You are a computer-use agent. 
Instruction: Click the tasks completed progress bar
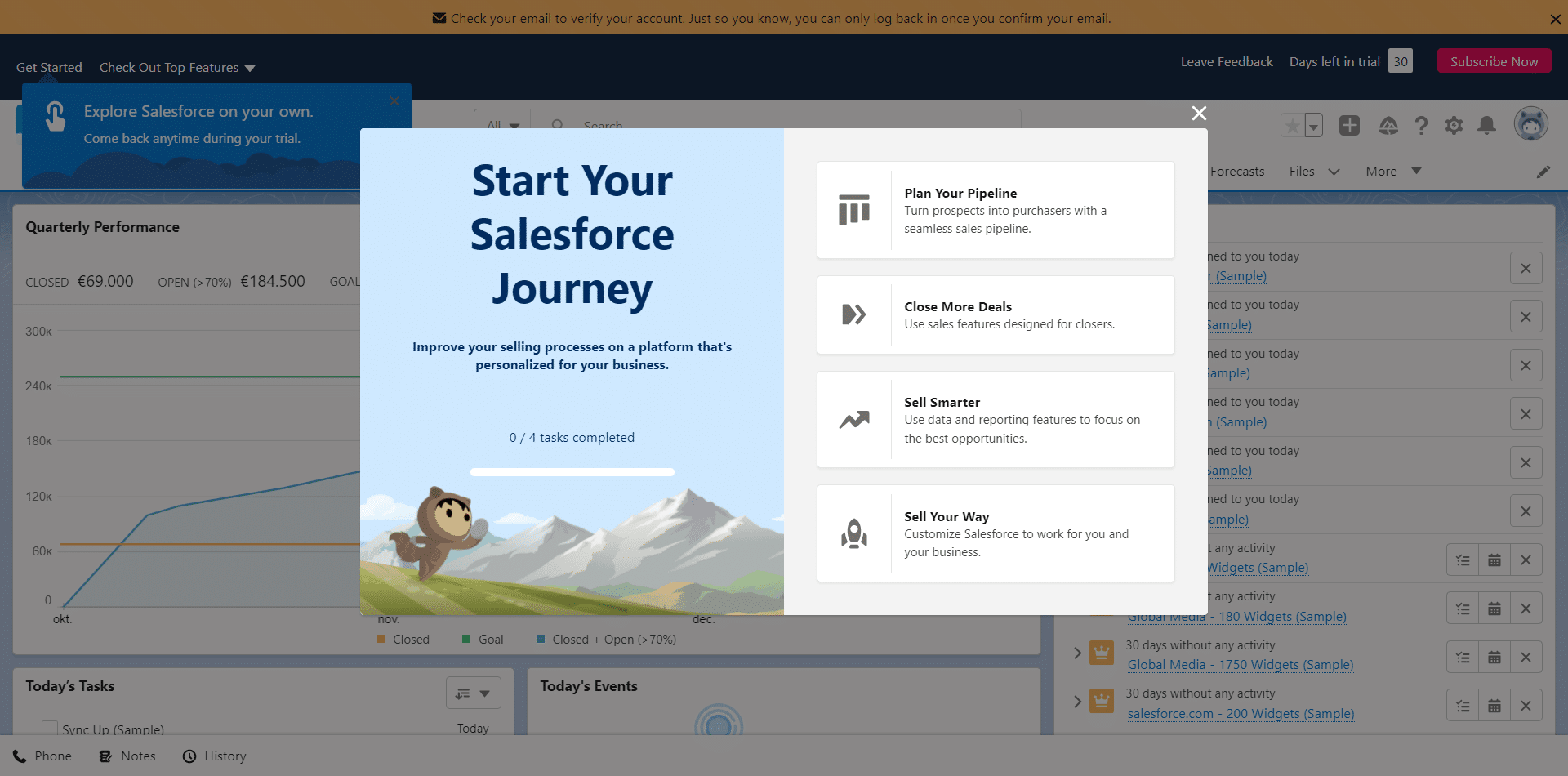(572, 472)
